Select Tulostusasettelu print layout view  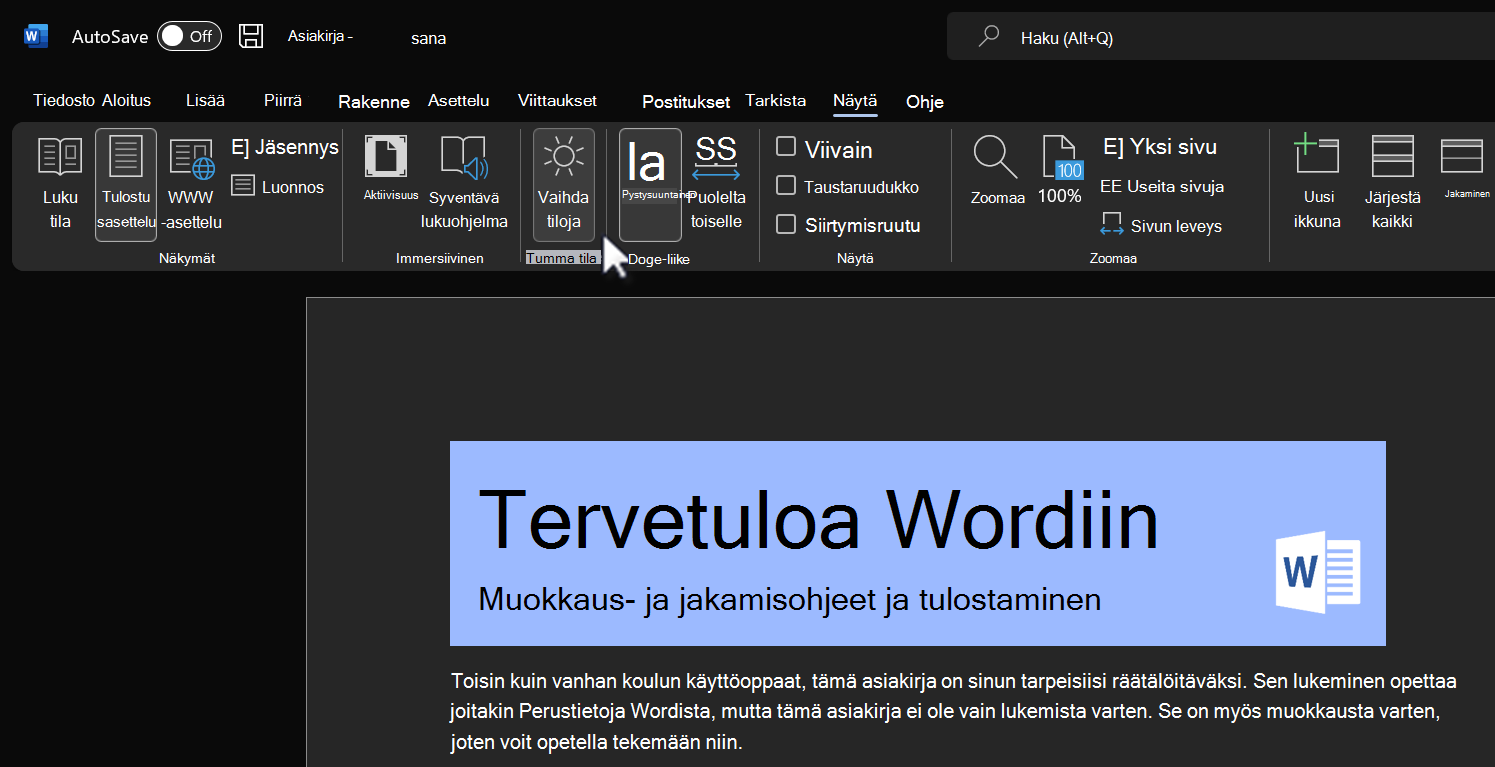[x=126, y=185]
